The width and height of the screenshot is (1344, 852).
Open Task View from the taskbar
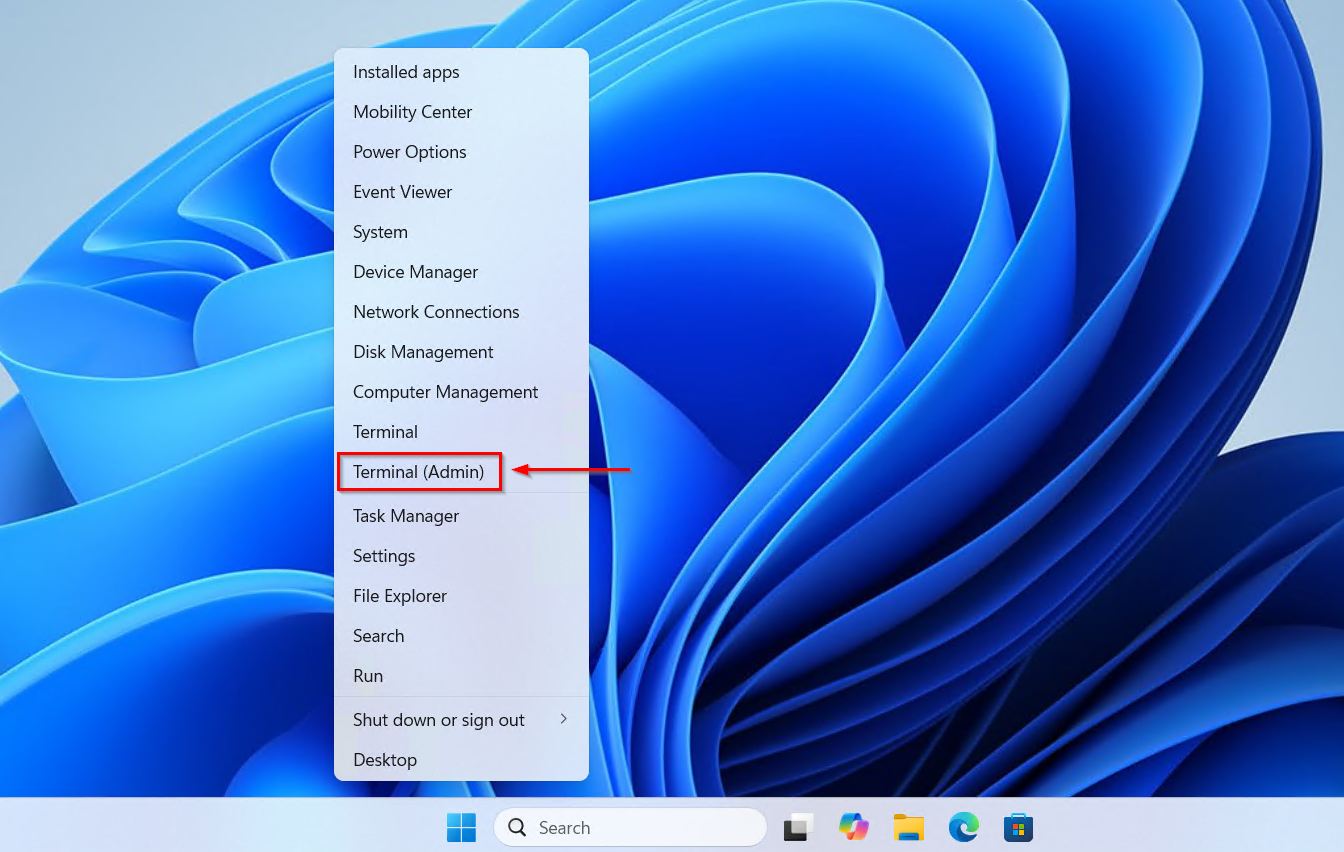798,827
